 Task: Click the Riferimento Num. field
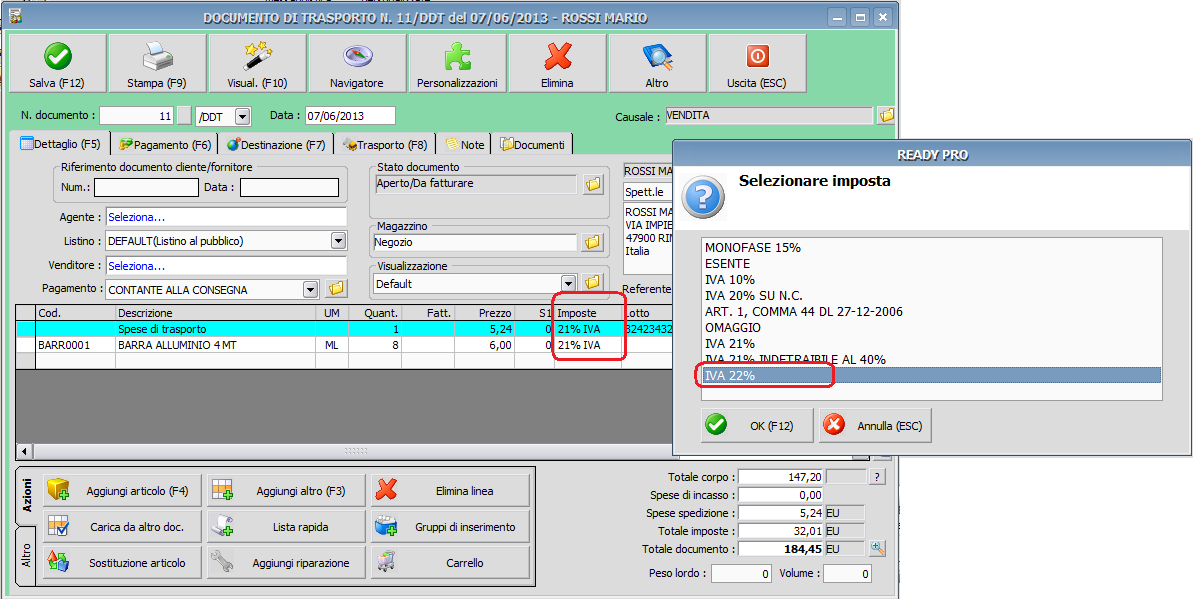145,187
